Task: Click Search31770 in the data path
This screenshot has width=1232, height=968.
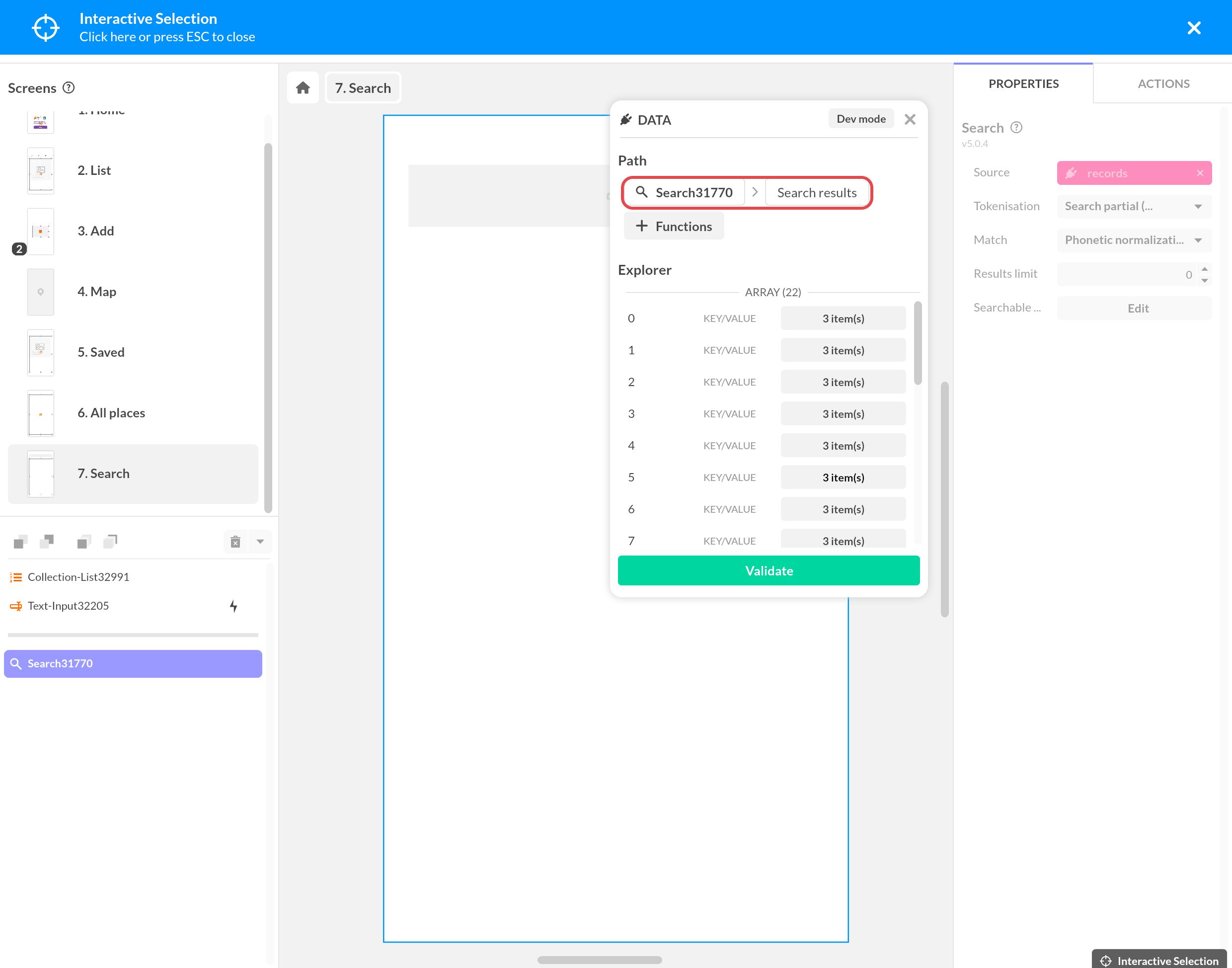Action: click(684, 193)
